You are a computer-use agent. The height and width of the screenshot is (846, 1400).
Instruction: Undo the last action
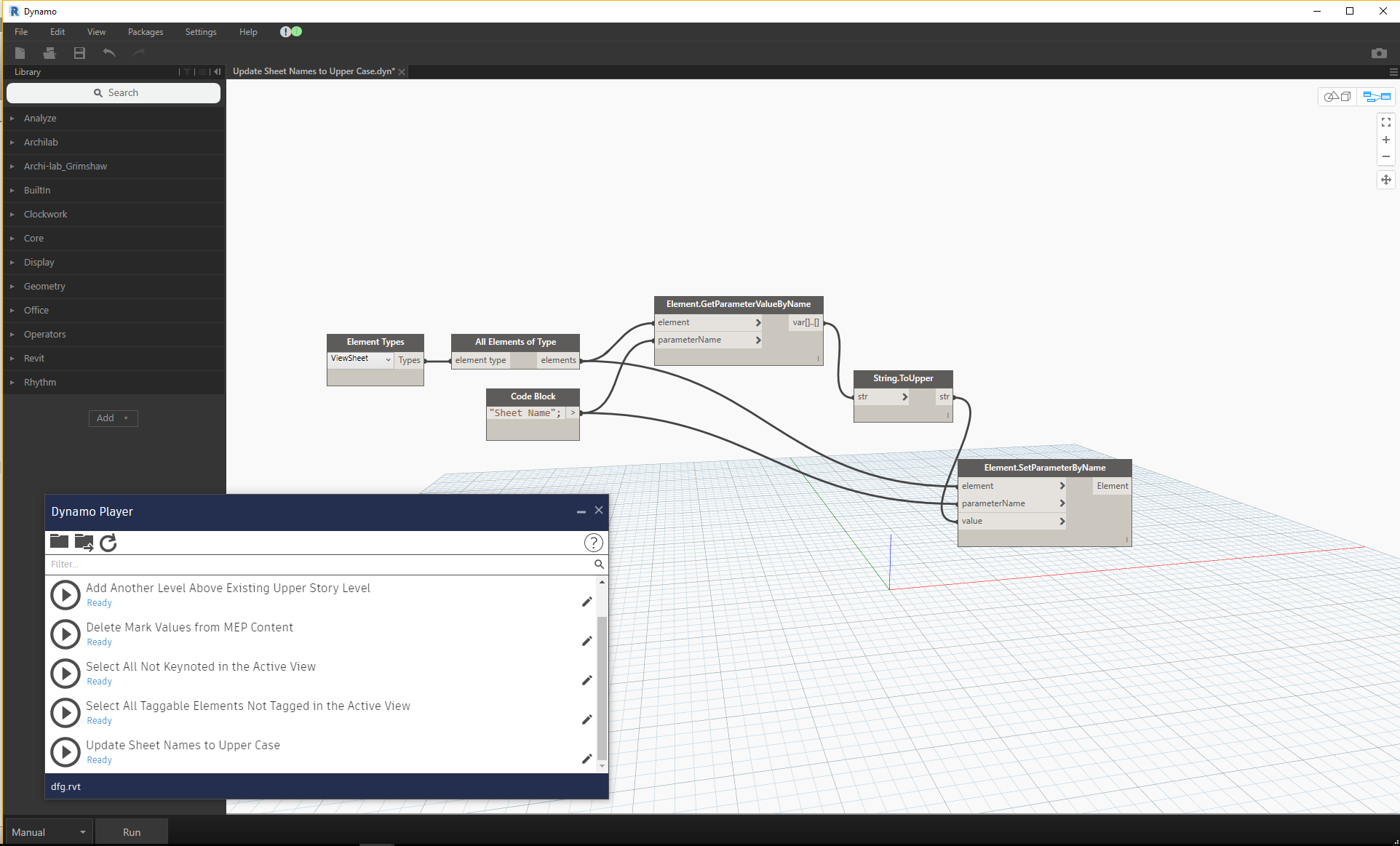(x=109, y=53)
